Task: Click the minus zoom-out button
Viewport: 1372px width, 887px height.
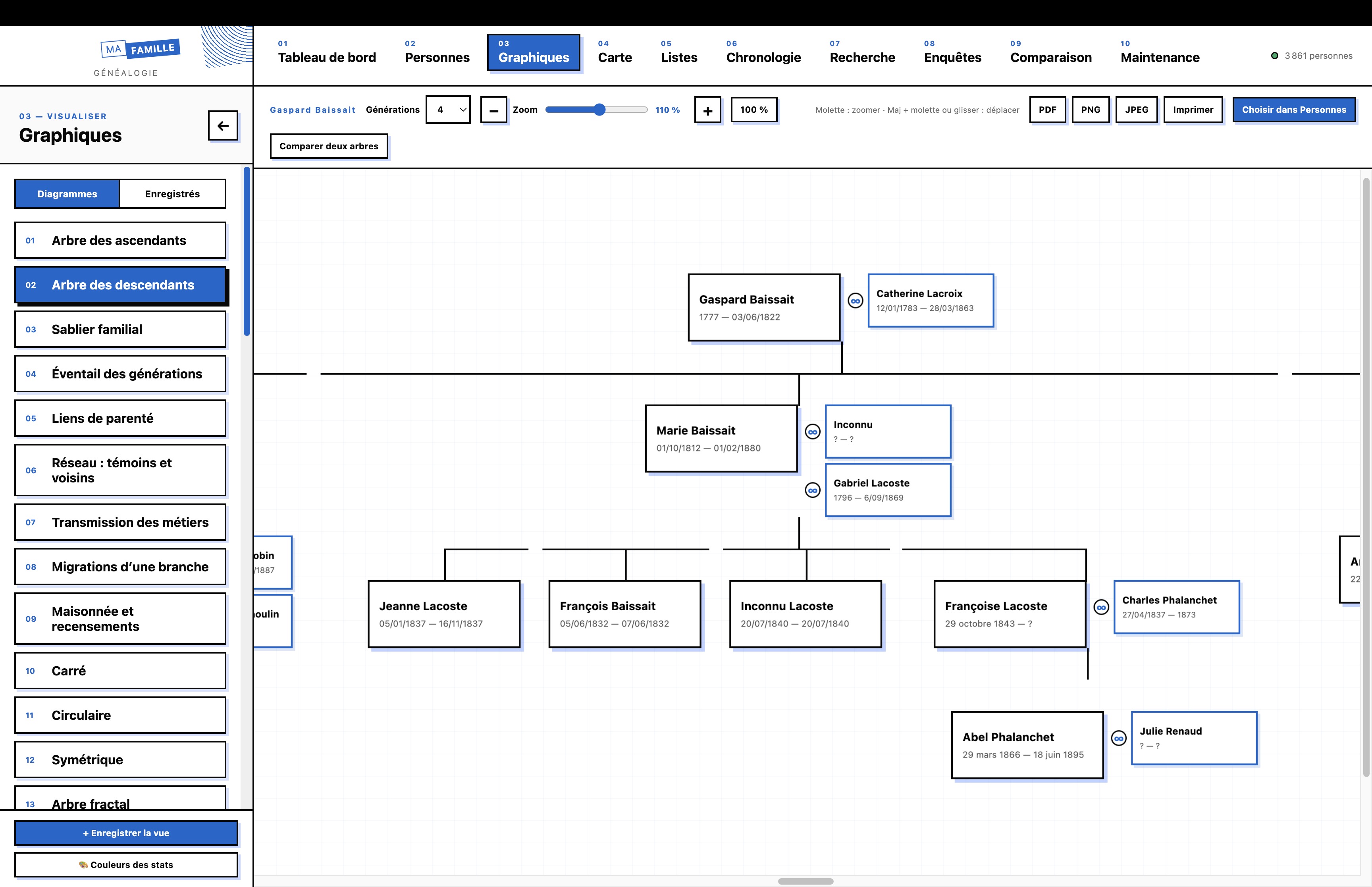Action: pyautogui.click(x=493, y=110)
